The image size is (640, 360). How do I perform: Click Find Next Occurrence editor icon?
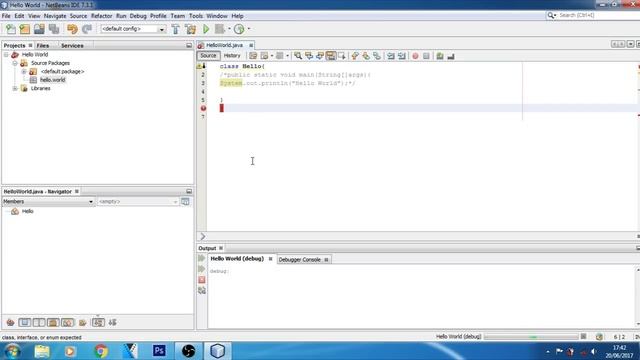tap(320, 56)
